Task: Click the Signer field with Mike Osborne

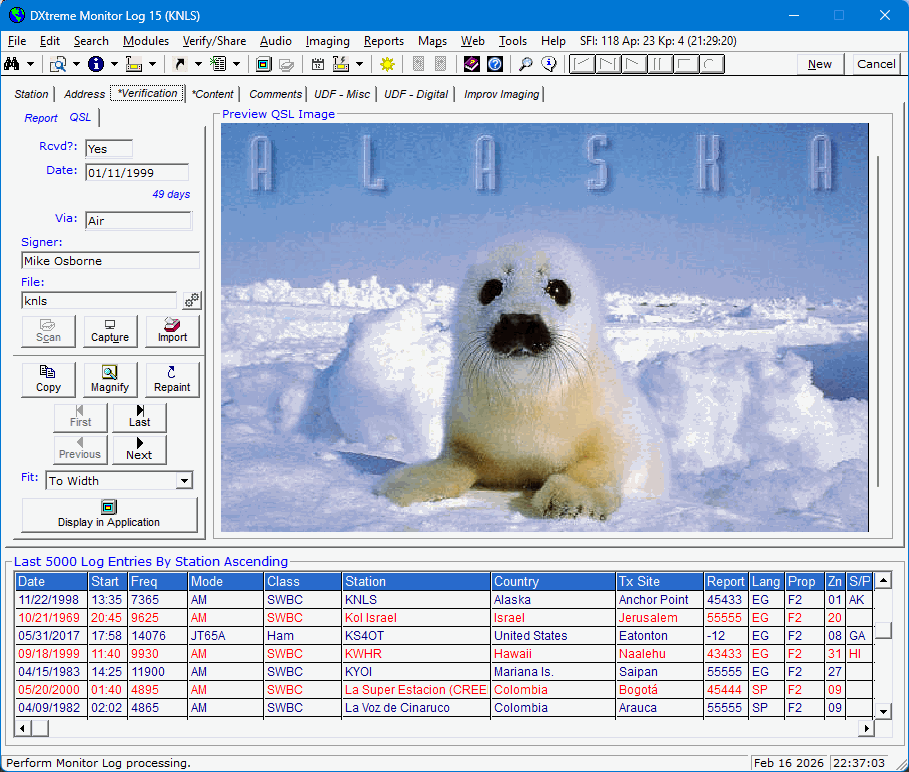Action: coord(110,261)
